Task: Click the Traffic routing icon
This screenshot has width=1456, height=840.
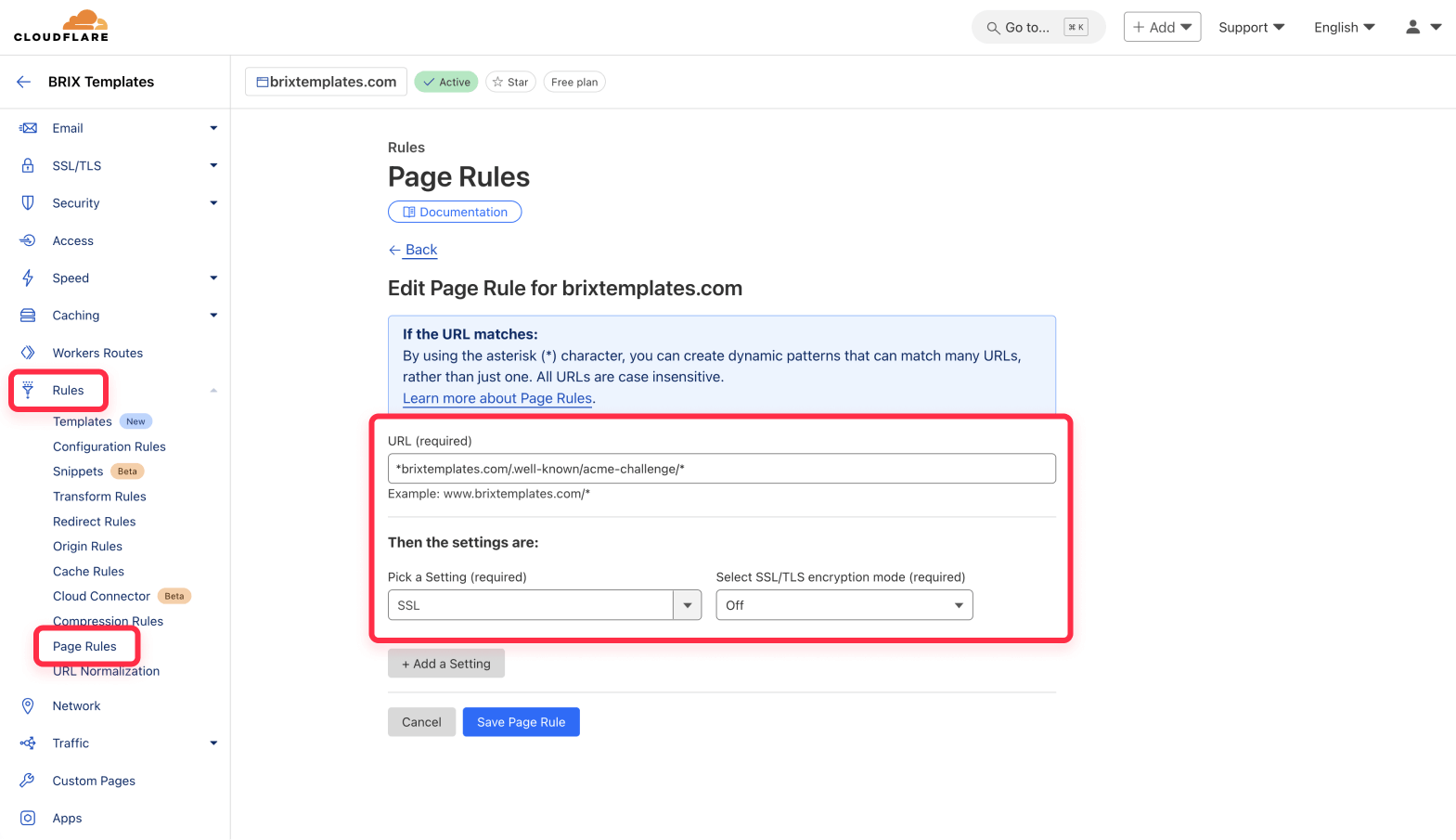Action: coord(28,743)
